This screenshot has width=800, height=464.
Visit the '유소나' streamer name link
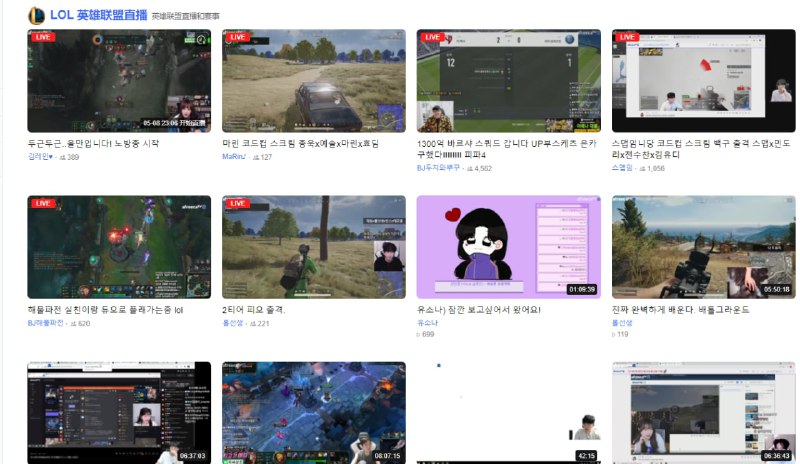tap(428, 323)
